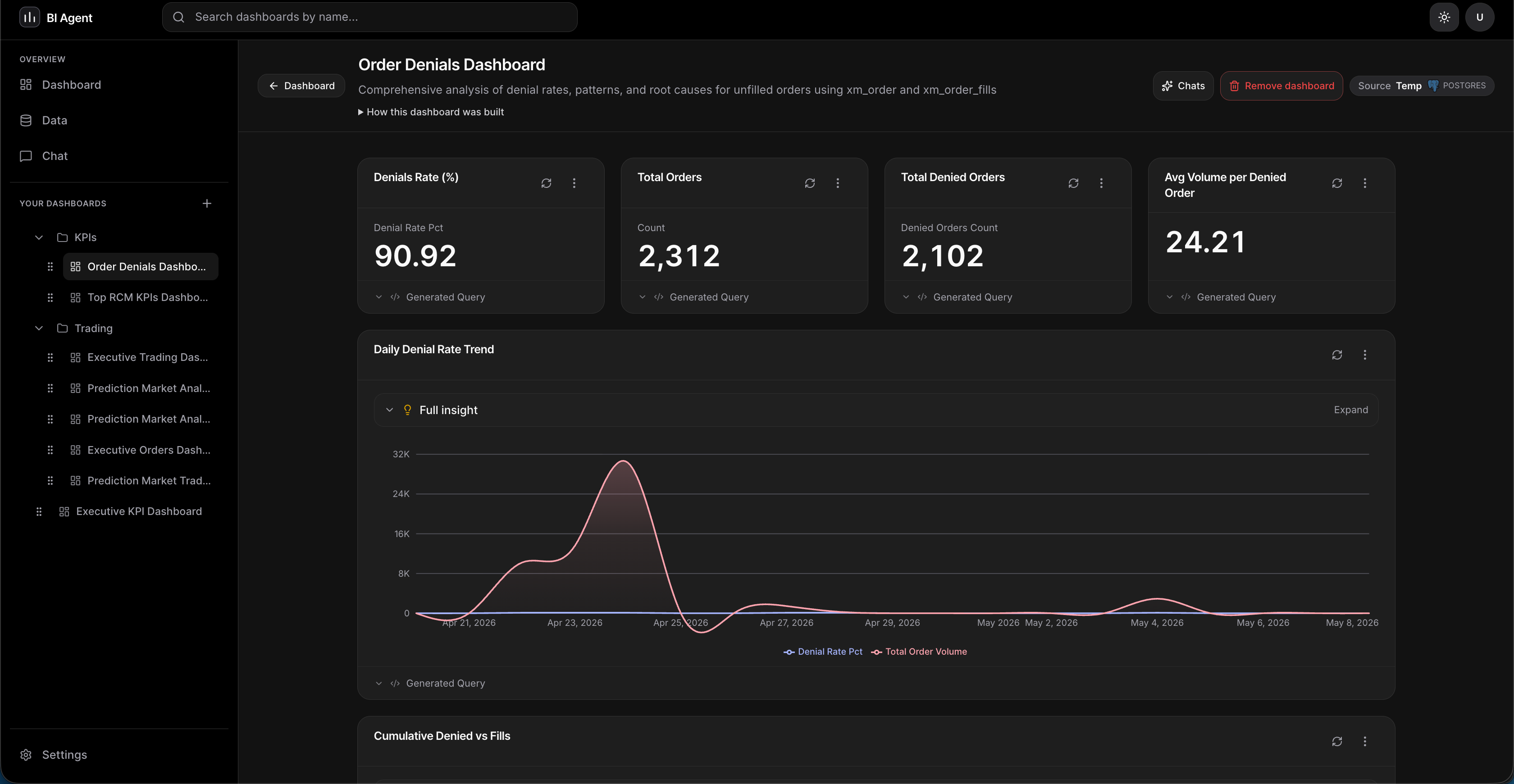1514x784 pixels.
Task: Go back using the Dashboard button
Action: [301, 86]
